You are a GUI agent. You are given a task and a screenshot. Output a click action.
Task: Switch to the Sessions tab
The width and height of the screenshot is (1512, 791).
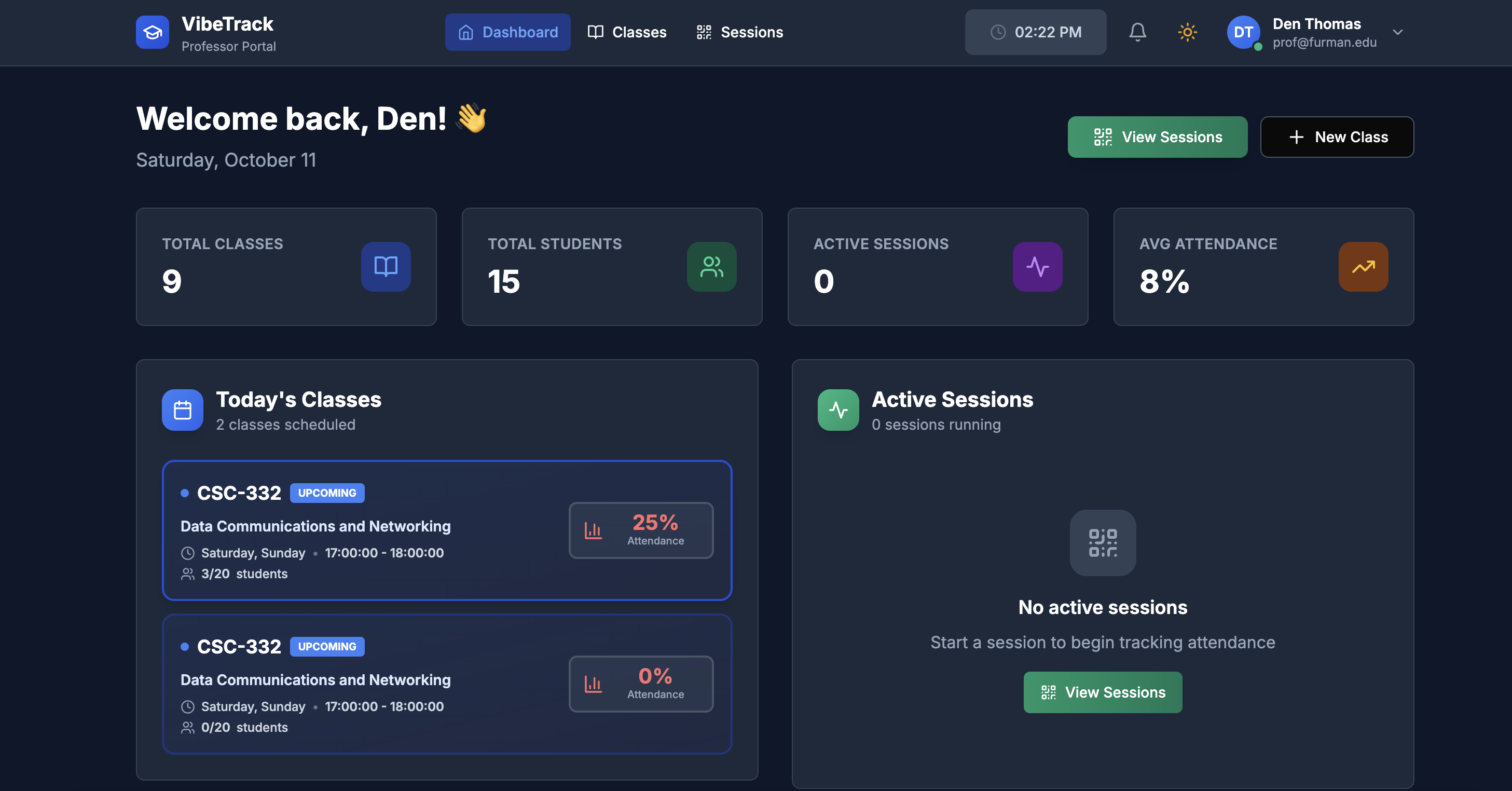[x=739, y=32]
